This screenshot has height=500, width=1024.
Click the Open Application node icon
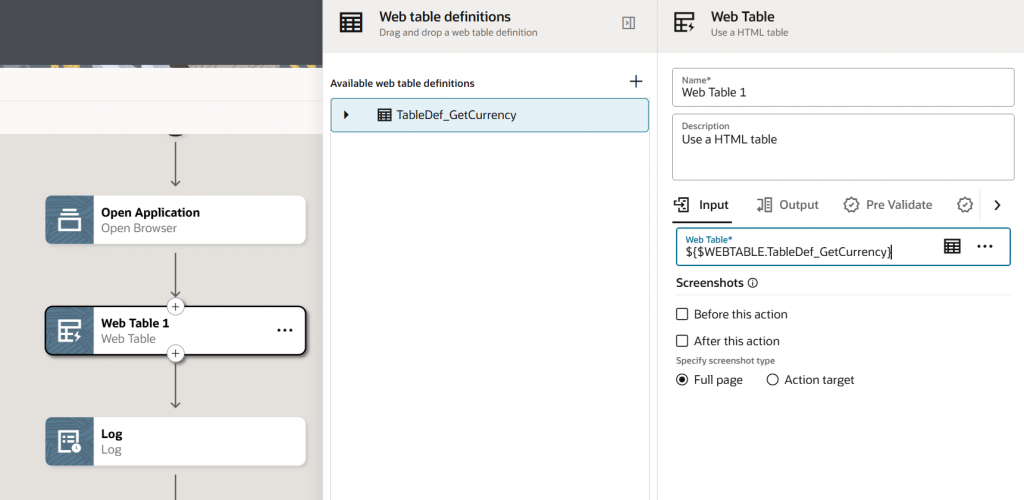coord(70,220)
